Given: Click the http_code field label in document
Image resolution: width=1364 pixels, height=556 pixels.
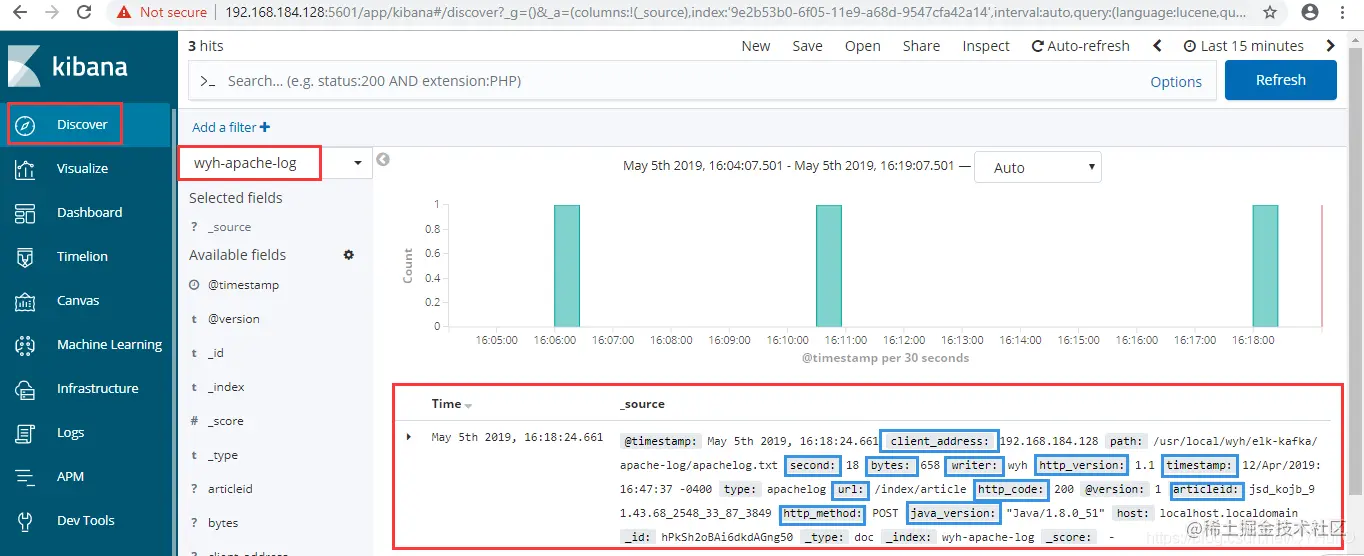Looking at the screenshot, I should (1011, 489).
